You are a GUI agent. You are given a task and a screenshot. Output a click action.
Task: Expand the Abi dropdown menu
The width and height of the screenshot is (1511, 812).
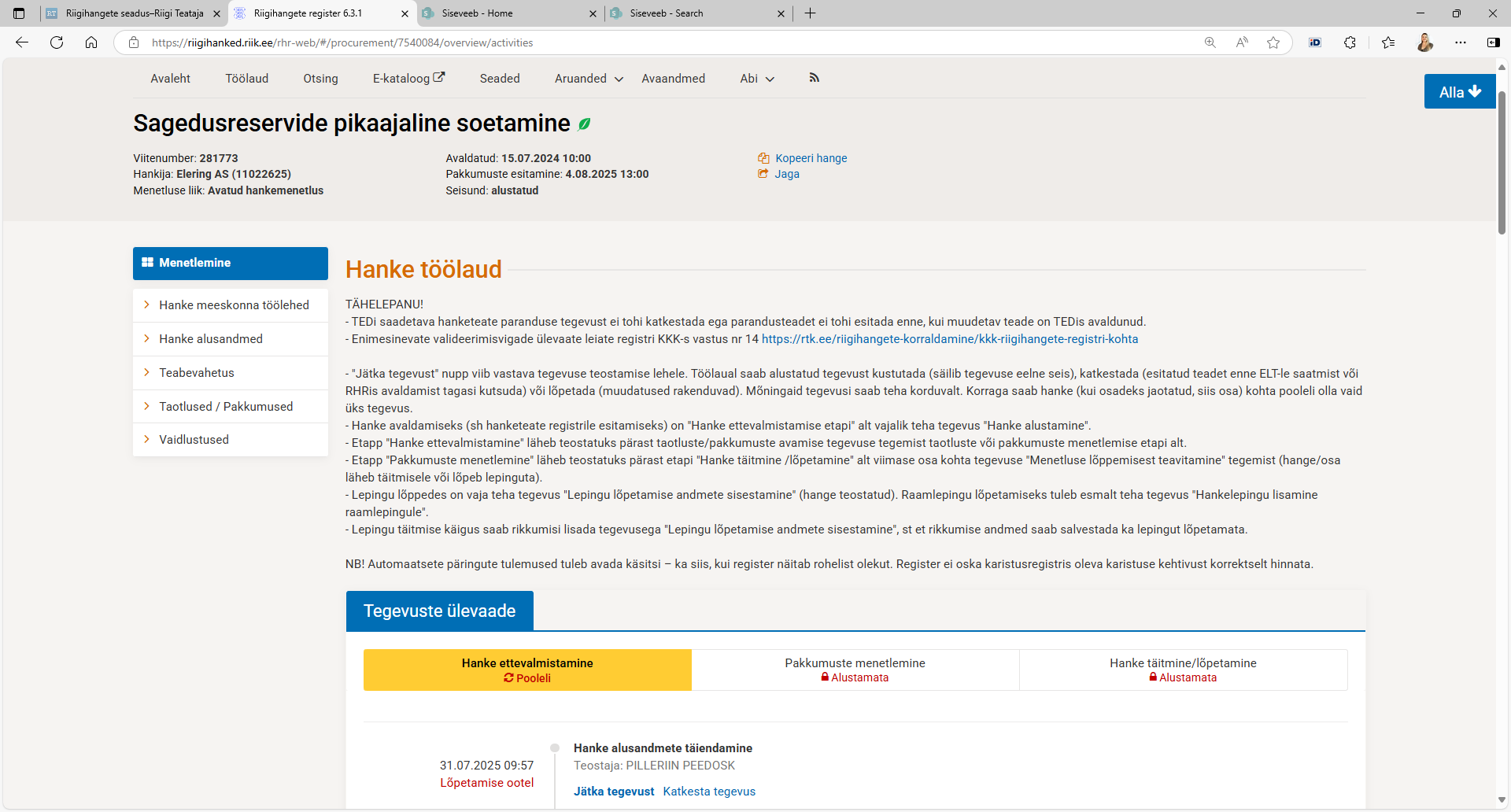[x=757, y=79]
